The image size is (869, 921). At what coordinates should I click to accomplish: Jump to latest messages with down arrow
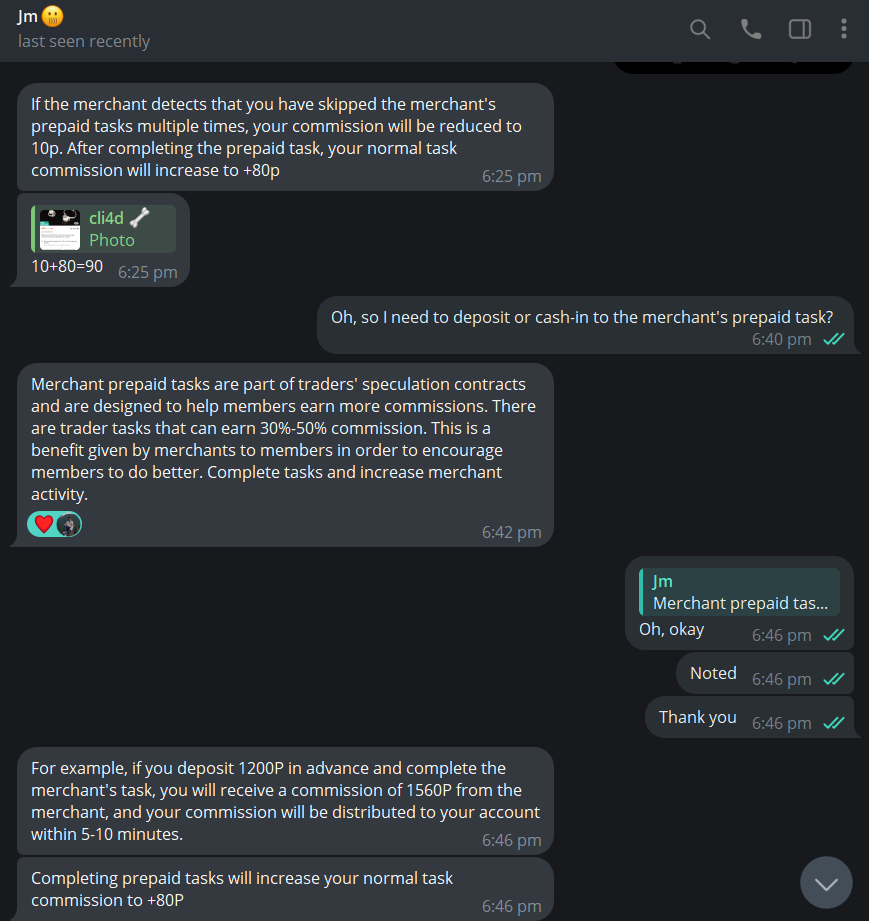coord(826,883)
